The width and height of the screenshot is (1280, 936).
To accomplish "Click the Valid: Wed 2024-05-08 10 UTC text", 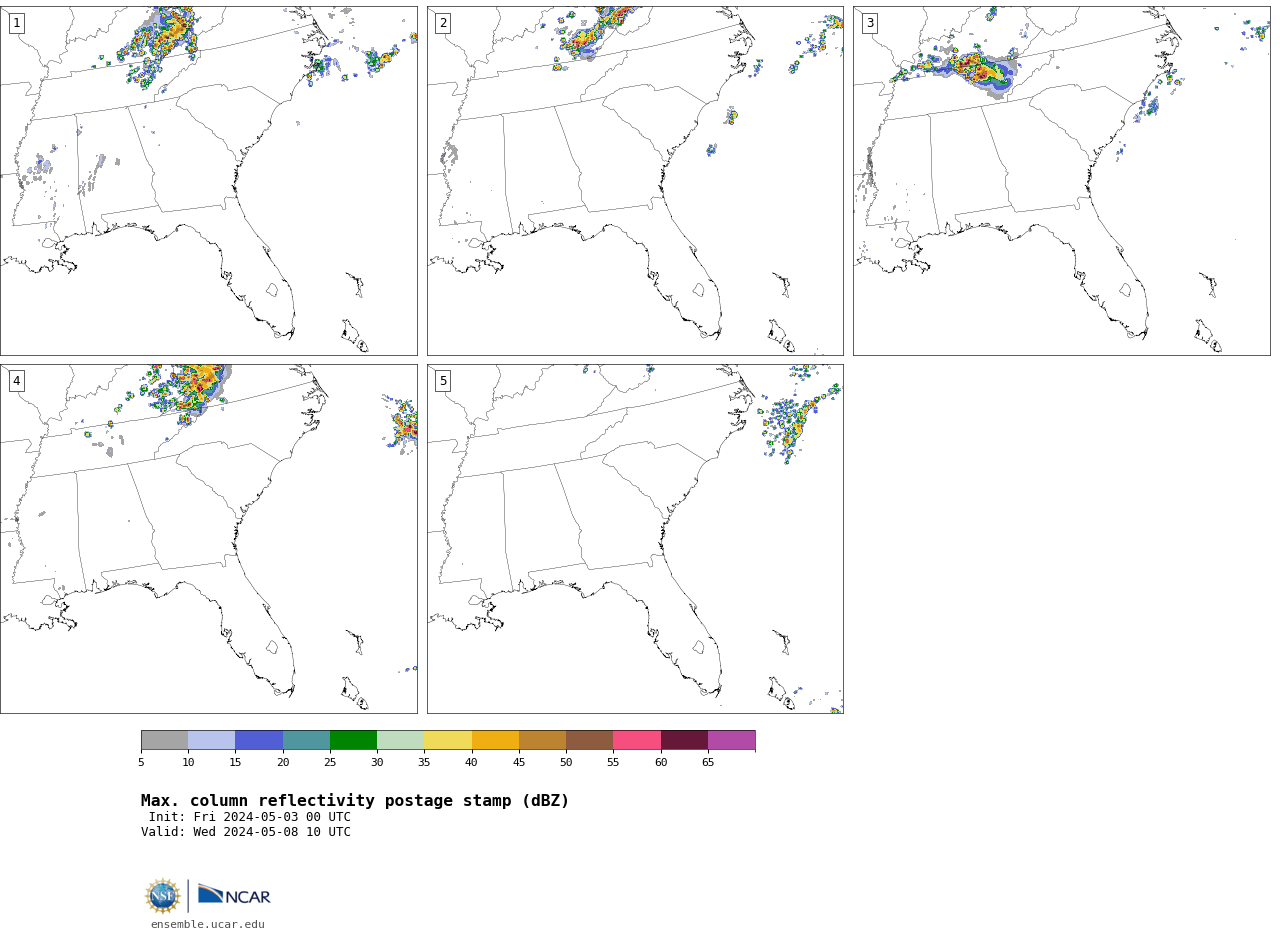I will (246, 832).
